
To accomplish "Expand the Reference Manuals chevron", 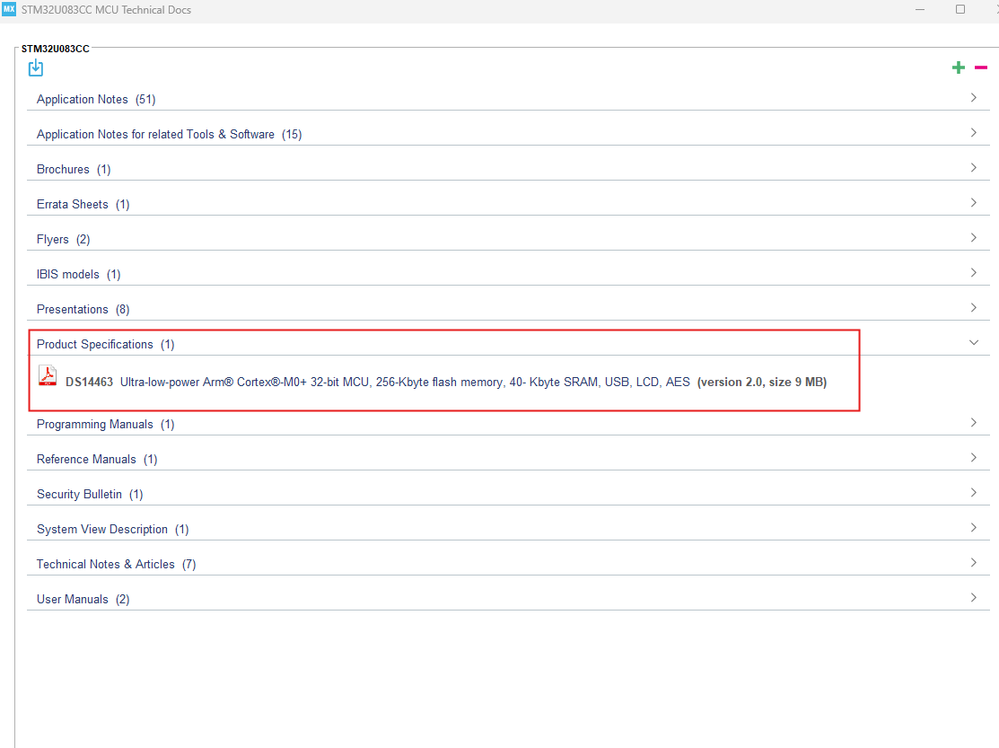I will (974, 457).
